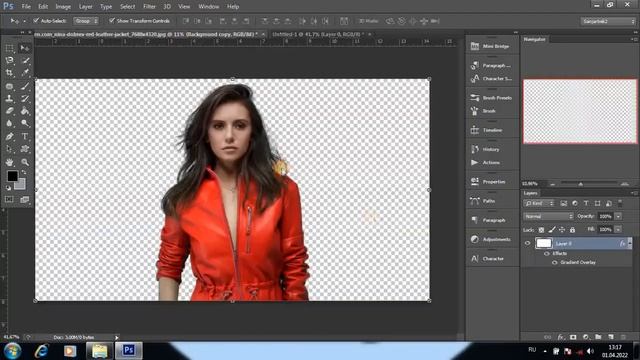
Task: Reset default foreground and background colors
Action: tap(8, 188)
